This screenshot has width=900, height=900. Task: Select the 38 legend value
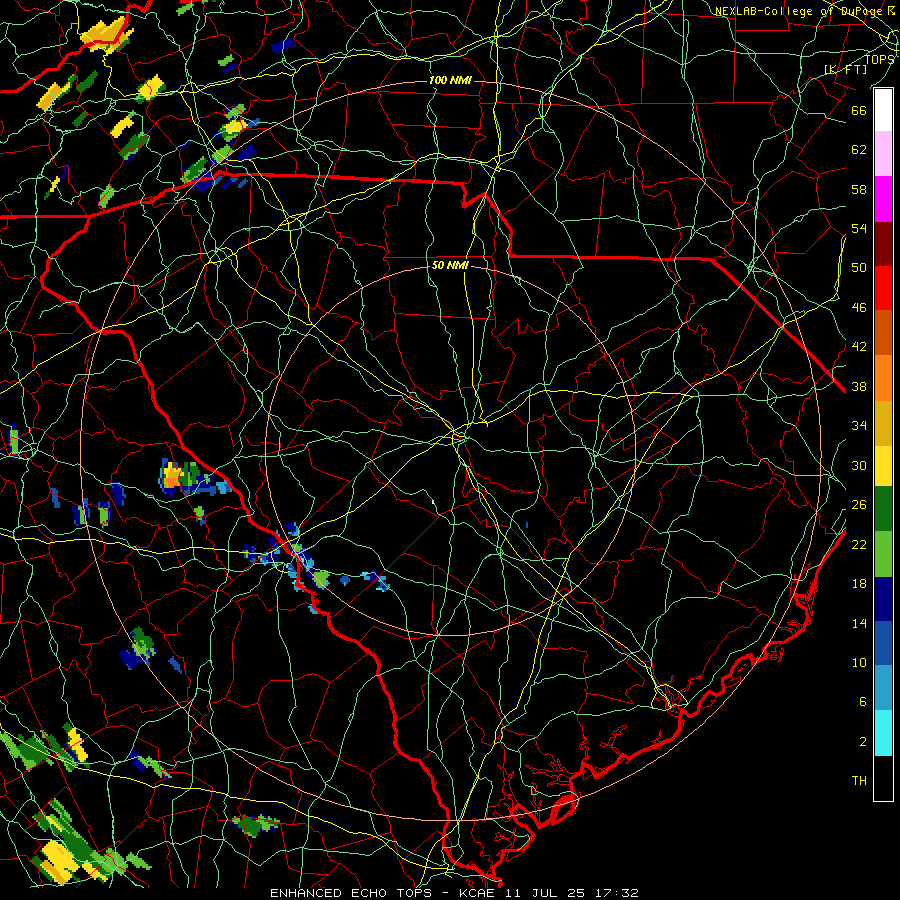point(859,386)
